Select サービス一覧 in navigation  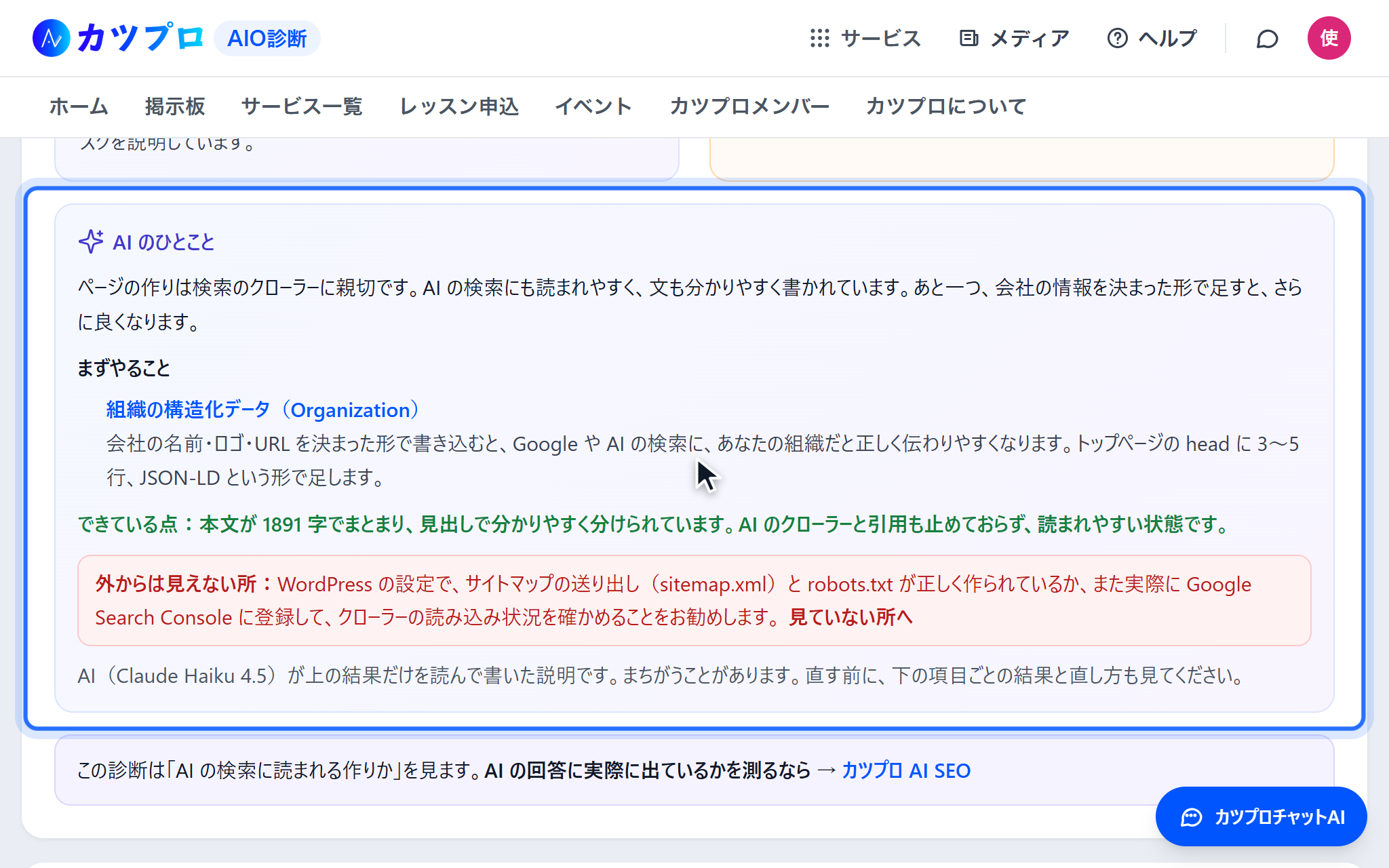302,106
